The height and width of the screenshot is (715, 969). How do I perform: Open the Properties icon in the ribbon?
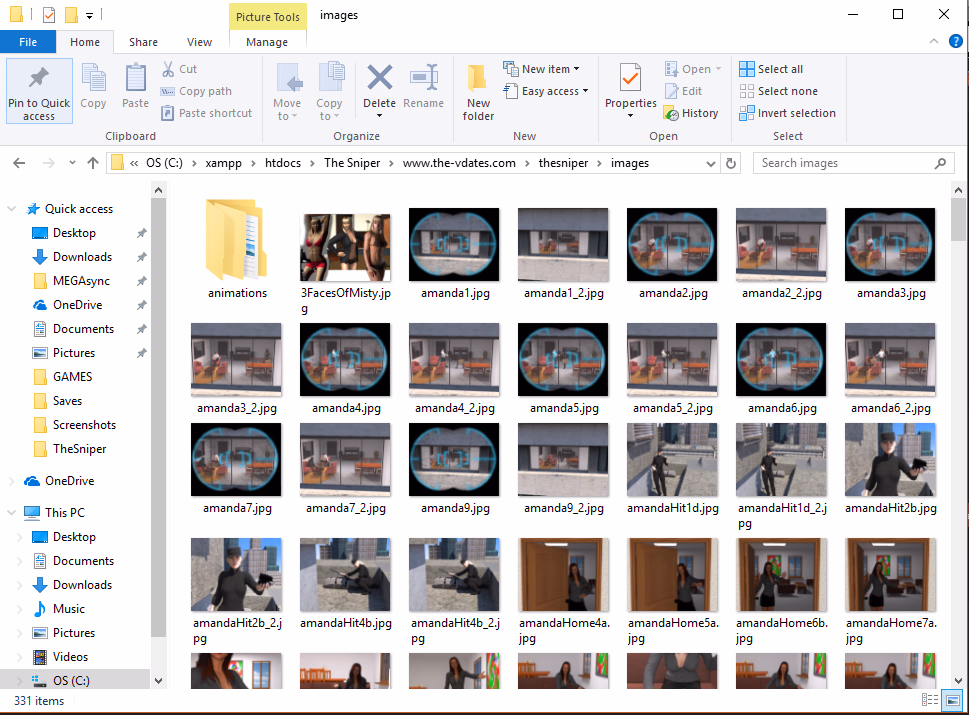point(630,78)
